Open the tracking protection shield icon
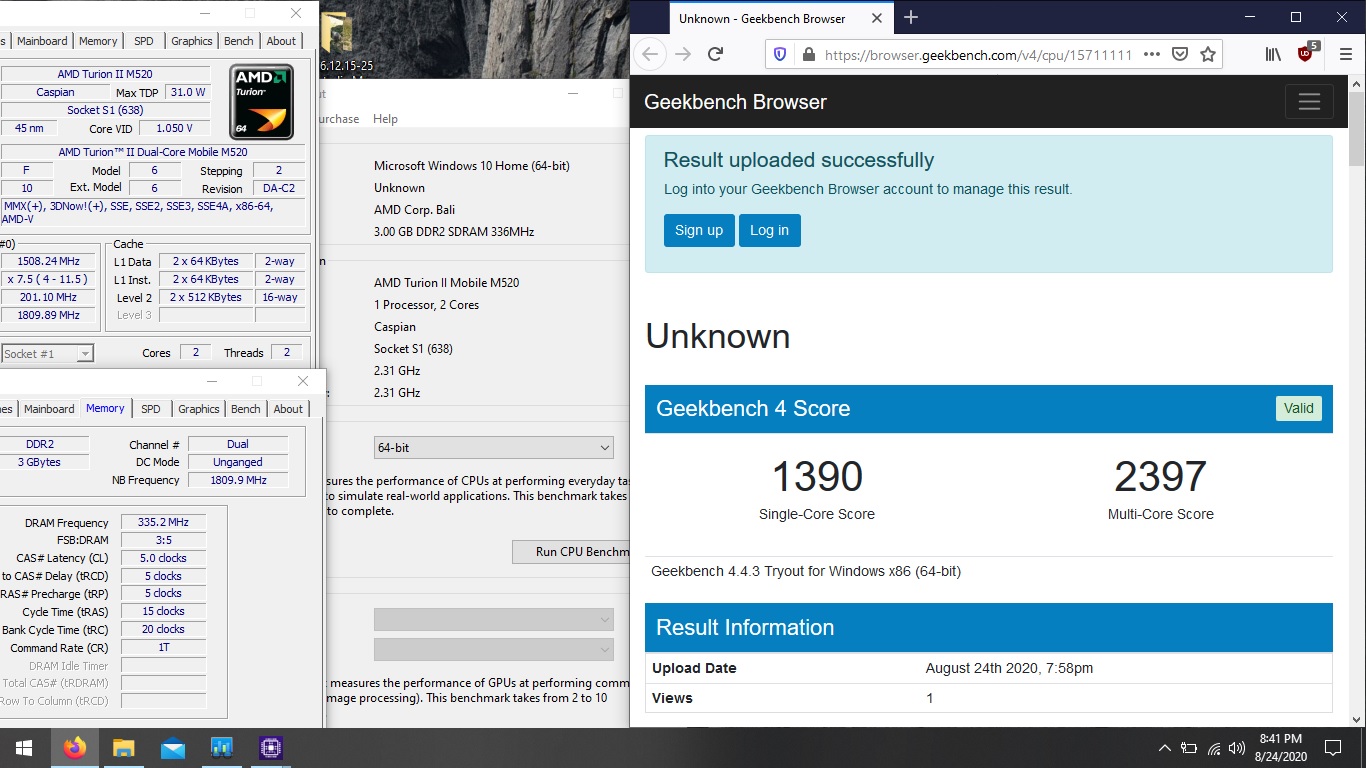Viewport: 1366px width, 768px height. (781, 54)
